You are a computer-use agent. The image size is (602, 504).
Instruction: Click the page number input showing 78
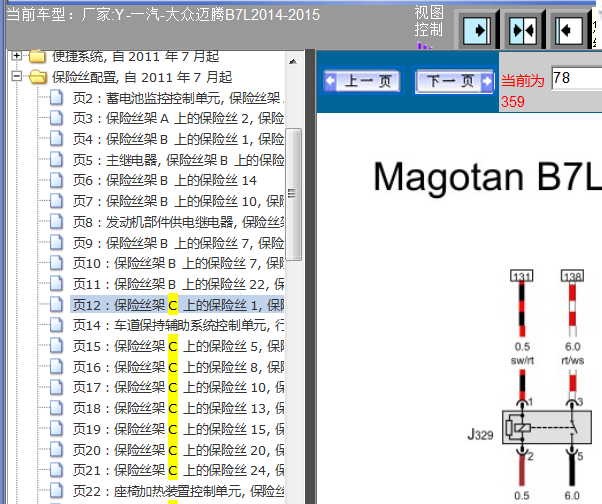(x=577, y=78)
